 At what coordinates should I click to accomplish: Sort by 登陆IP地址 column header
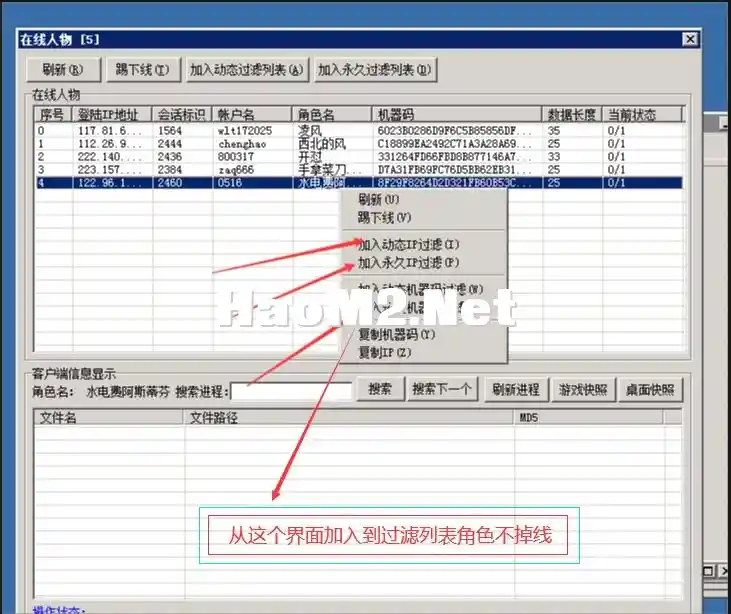pos(112,114)
